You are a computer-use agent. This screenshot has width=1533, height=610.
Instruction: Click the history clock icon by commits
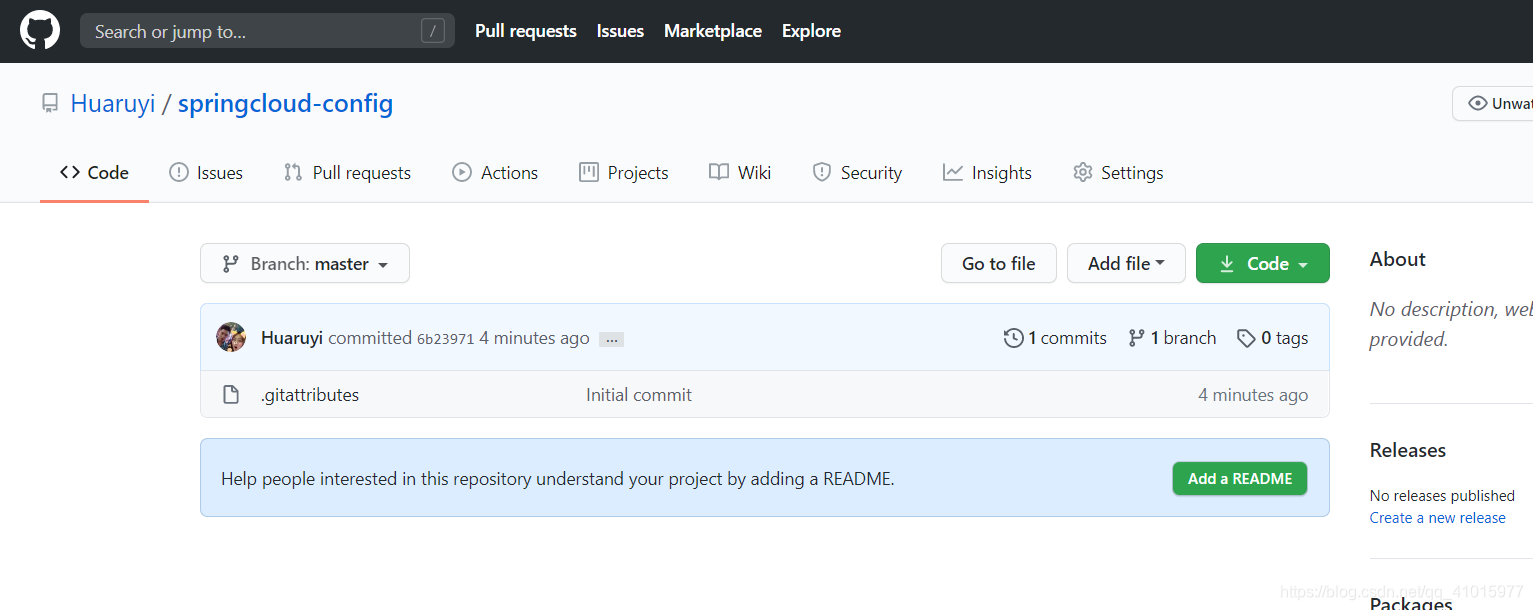point(1013,338)
